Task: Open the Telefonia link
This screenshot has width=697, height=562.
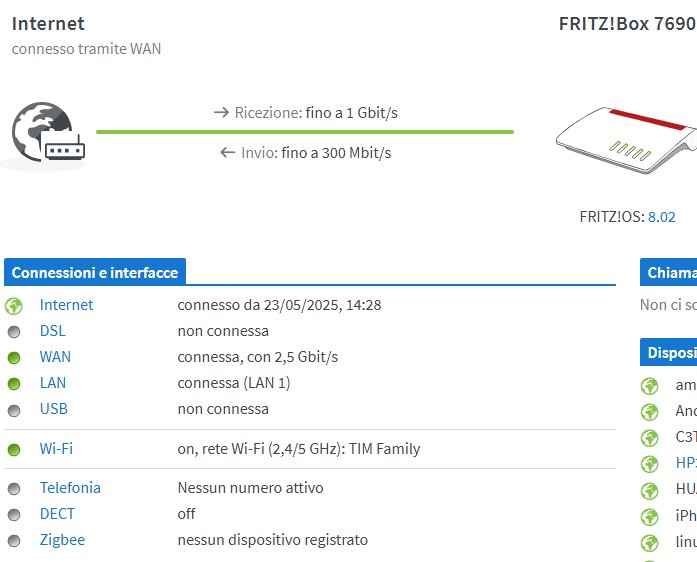Action: click(x=70, y=488)
